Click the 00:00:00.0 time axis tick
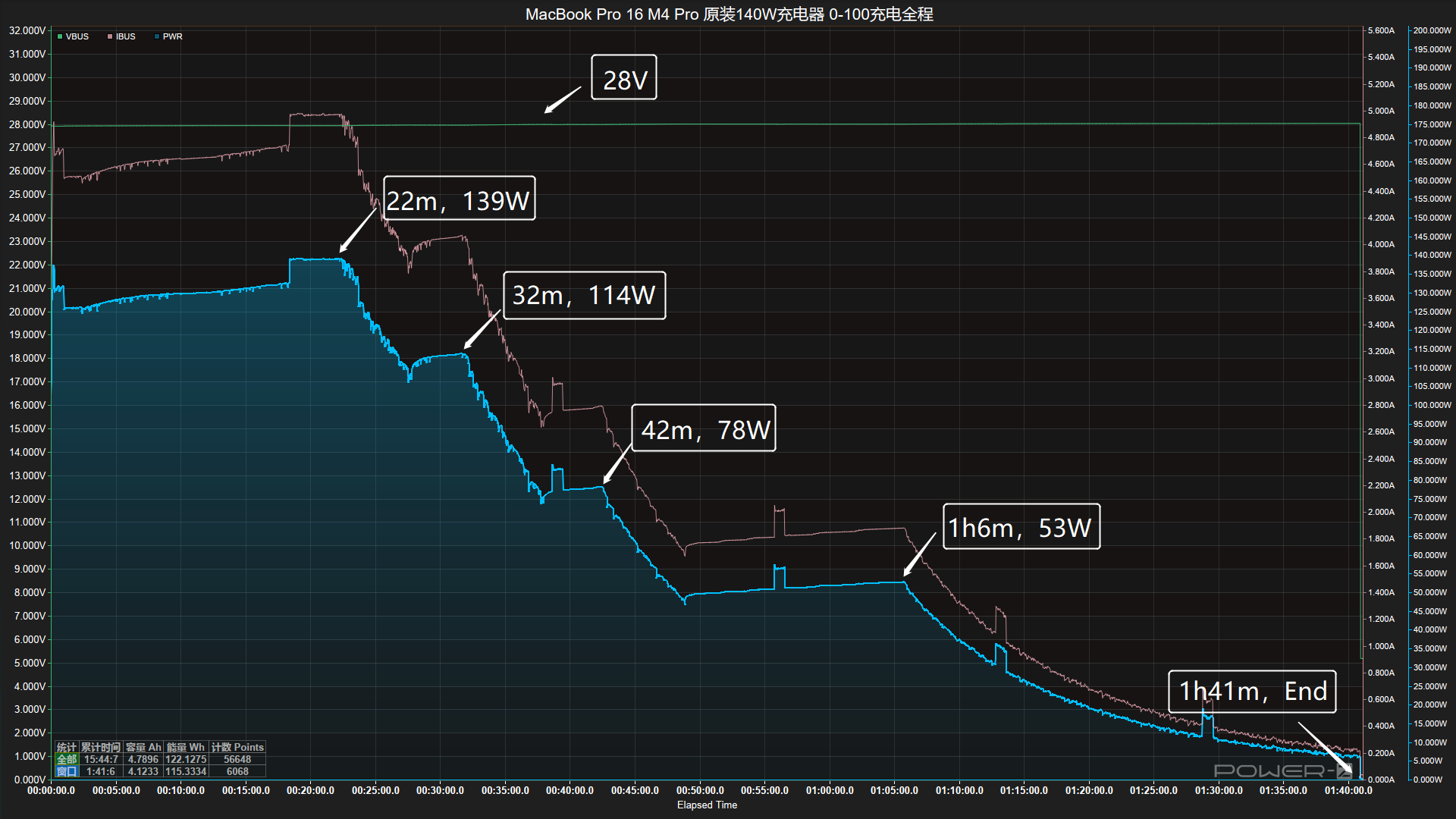Image resolution: width=1456 pixels, height=819 pixels. [52, 790]
